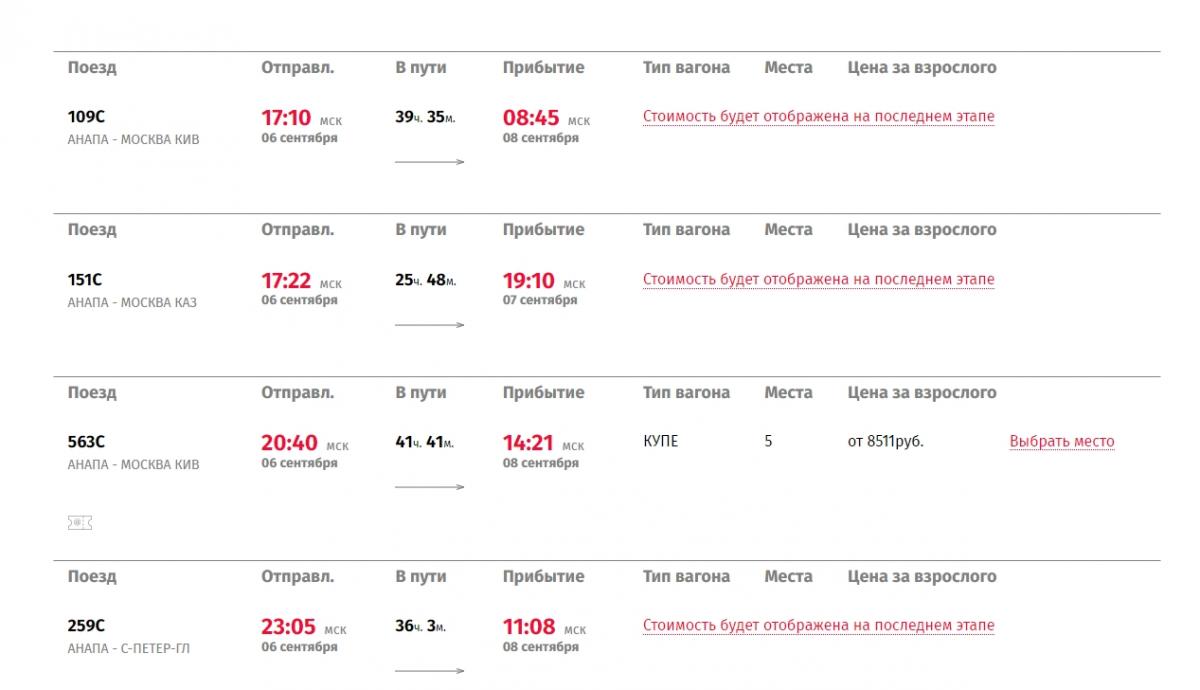The height and width of the screenshot is (690, 1200).
Task: Click the ticket icon under train 563С
Action: (x=80, y=523)
